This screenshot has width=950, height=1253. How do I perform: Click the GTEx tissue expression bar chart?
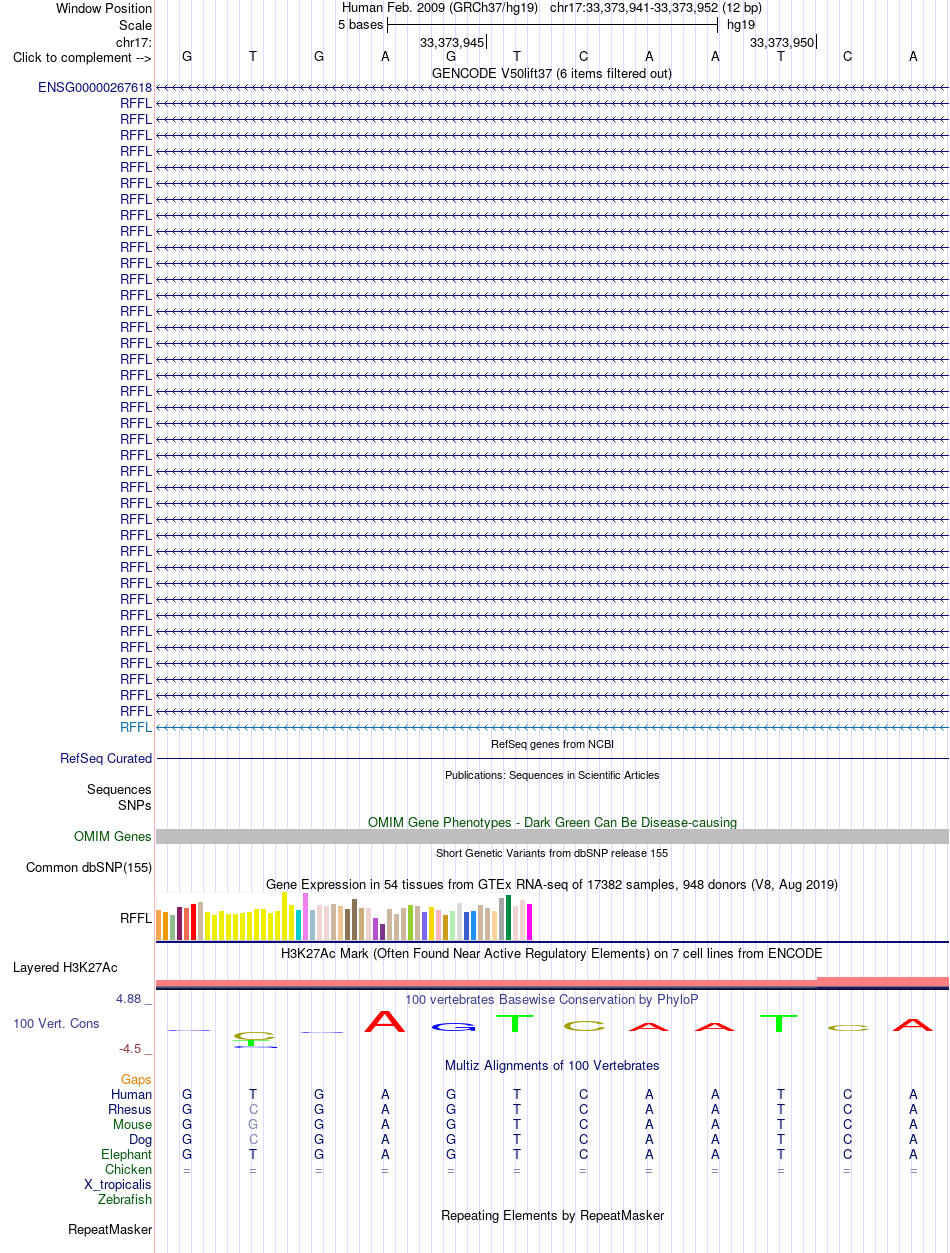pos(345,916)
